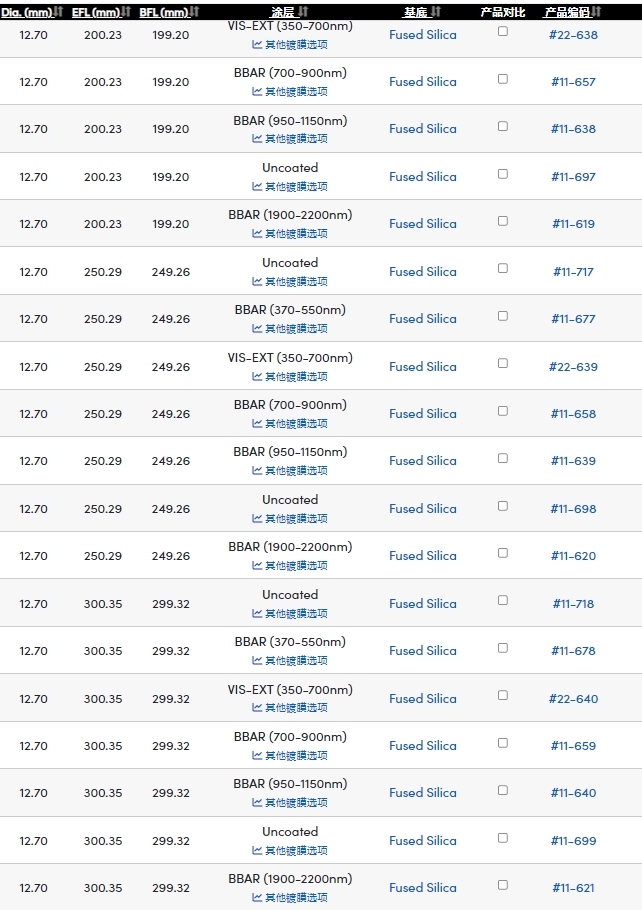Open Fused Silica link in #11-718 row
Screen dimensions: 642x910
[423, 604]
